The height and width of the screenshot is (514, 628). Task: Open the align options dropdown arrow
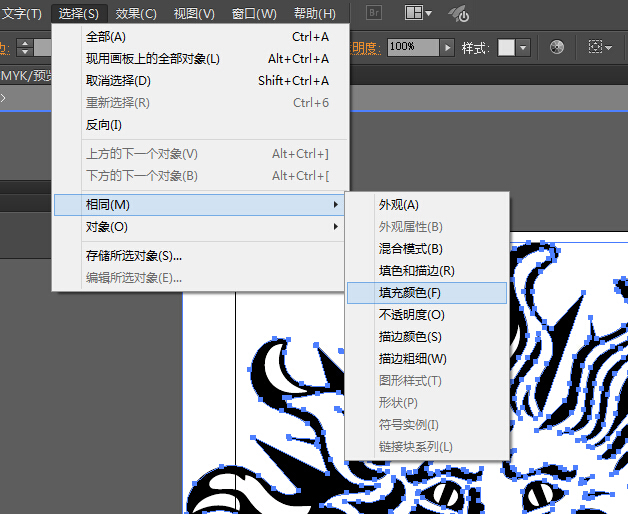point(609,48)
